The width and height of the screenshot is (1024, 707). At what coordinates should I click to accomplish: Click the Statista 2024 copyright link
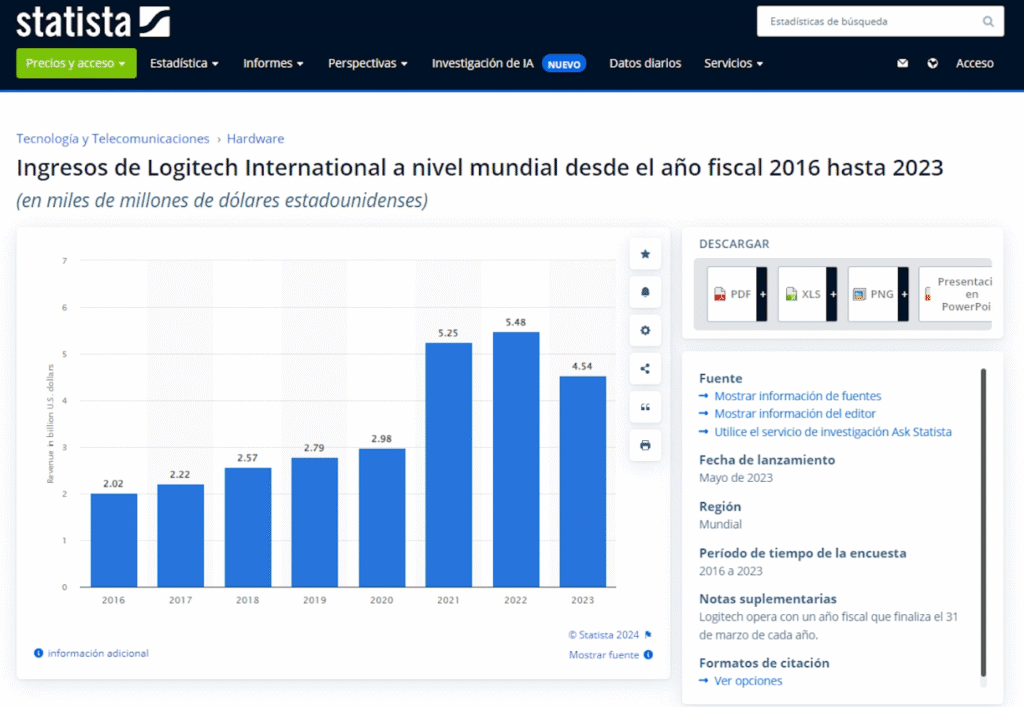coord(603,635)
